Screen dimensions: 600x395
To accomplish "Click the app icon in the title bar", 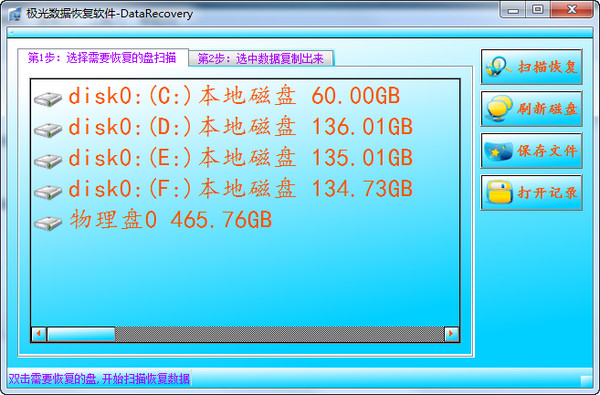I will (15, 14).
